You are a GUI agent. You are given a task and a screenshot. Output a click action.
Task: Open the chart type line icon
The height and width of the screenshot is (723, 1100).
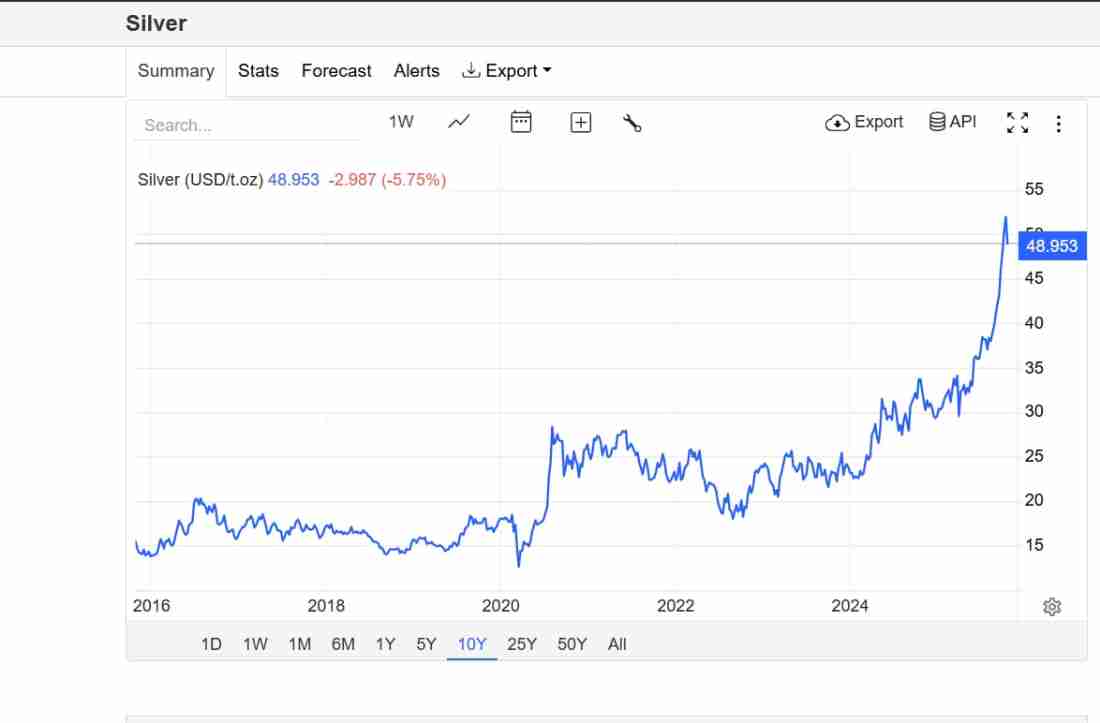pyautogui.click(x=459, y=122)
